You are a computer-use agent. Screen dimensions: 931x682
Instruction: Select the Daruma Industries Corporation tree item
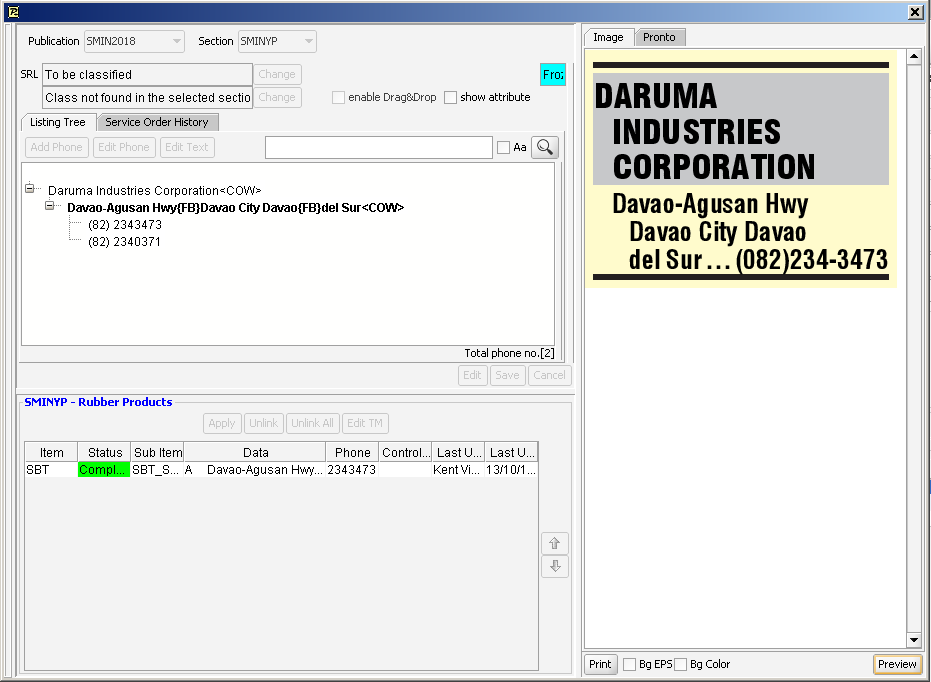[x=154, y=191]
